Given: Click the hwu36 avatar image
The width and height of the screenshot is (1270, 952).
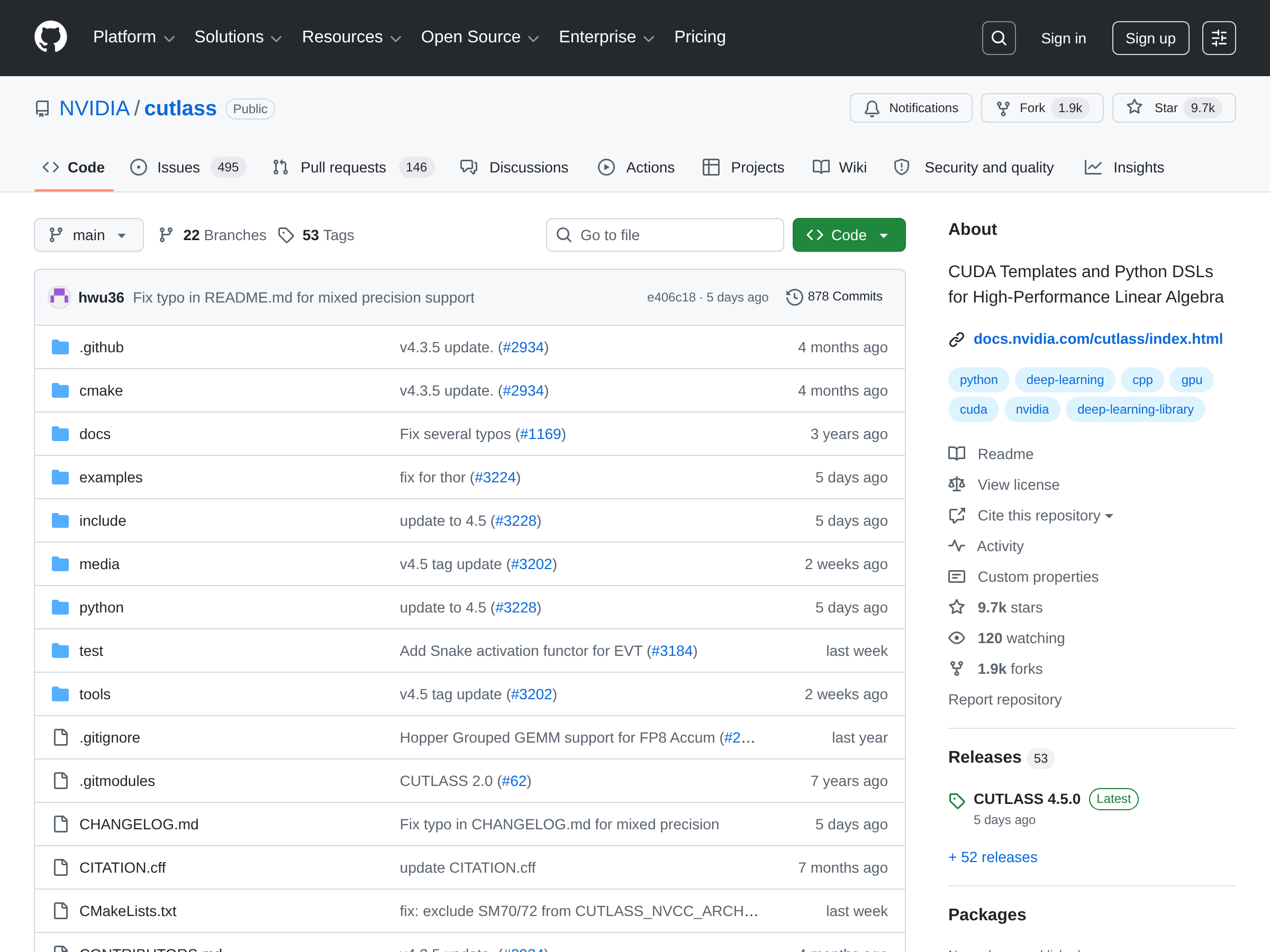Looking at the screenshot, I should point(59,297).
